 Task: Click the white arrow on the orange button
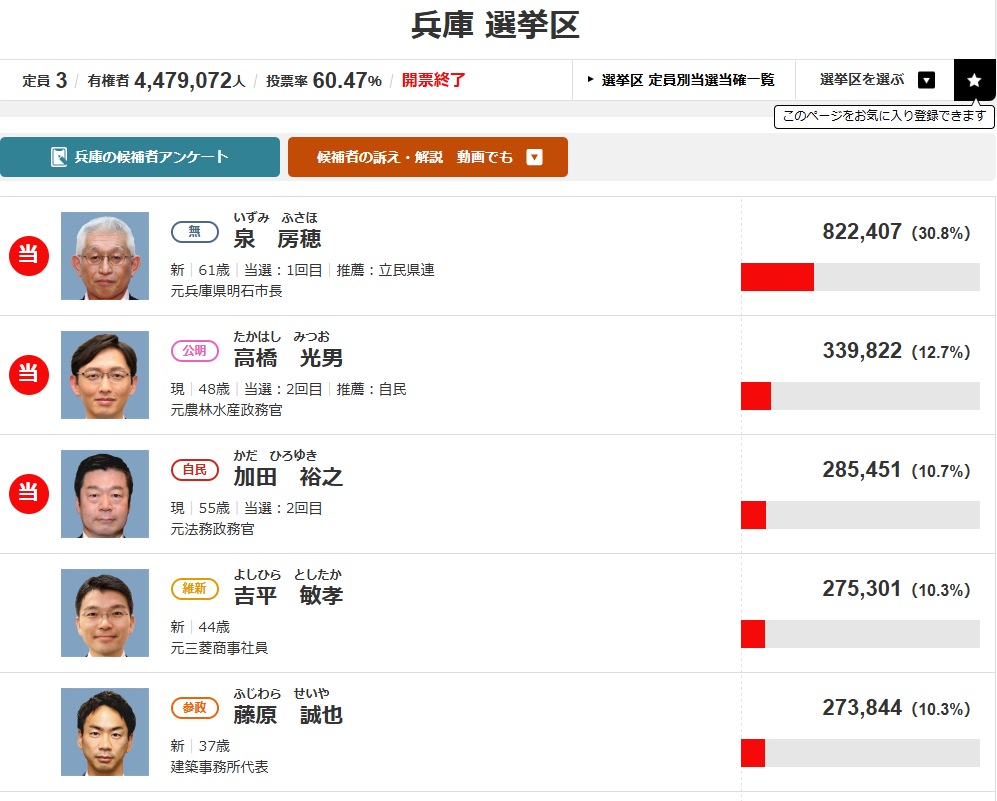pyautogui.click(x=534, y=157)
